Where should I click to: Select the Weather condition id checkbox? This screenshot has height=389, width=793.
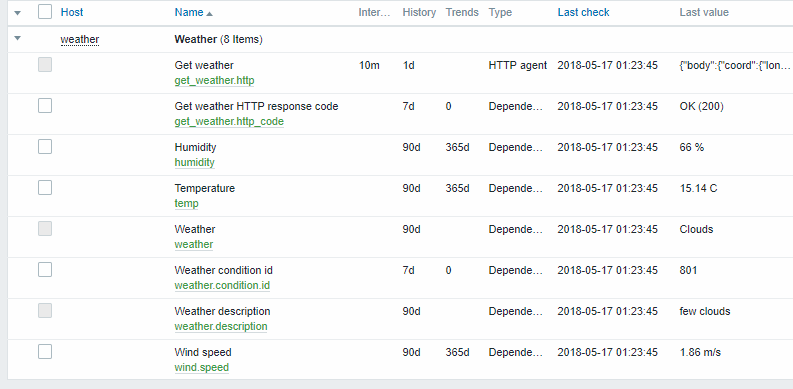tap(45, 270)
